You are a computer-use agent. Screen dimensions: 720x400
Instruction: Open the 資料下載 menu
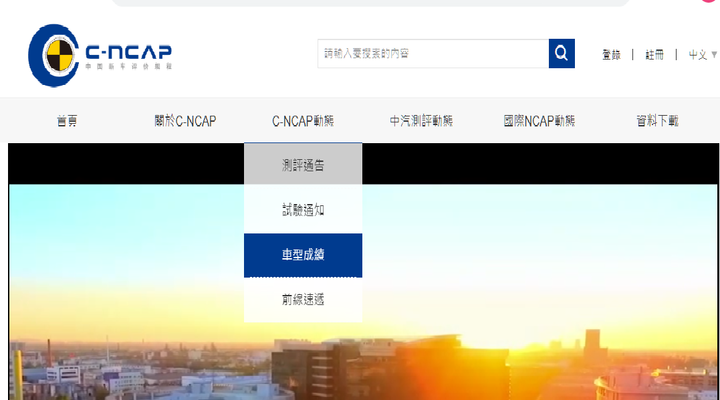657,121
